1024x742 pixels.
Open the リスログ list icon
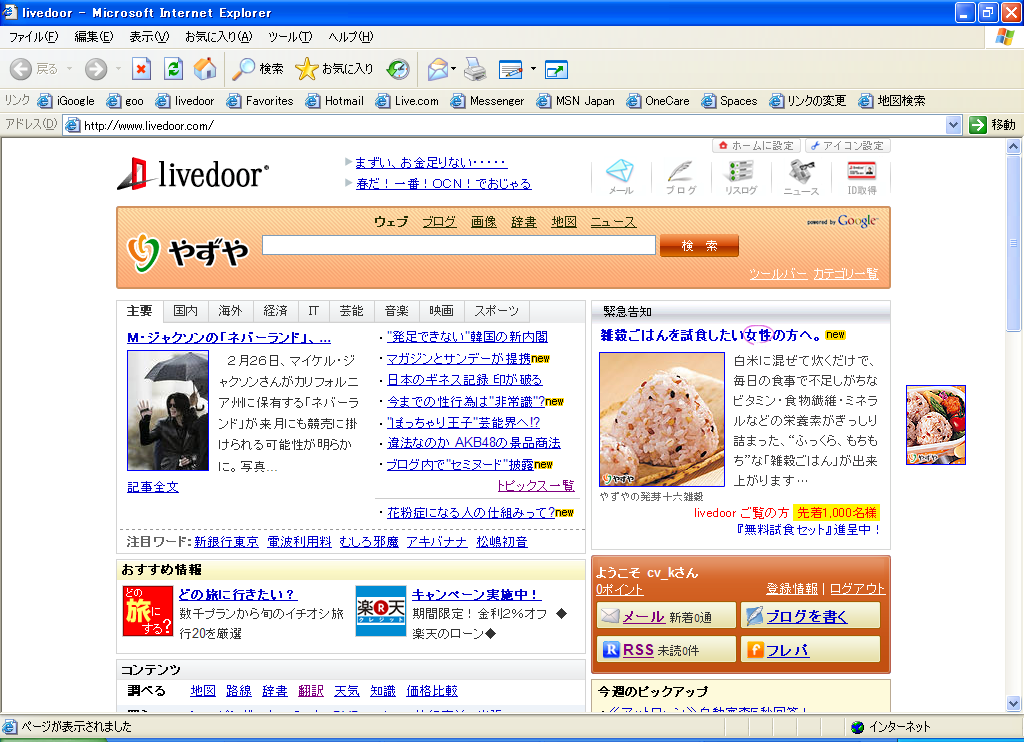[x=741, y=177]
